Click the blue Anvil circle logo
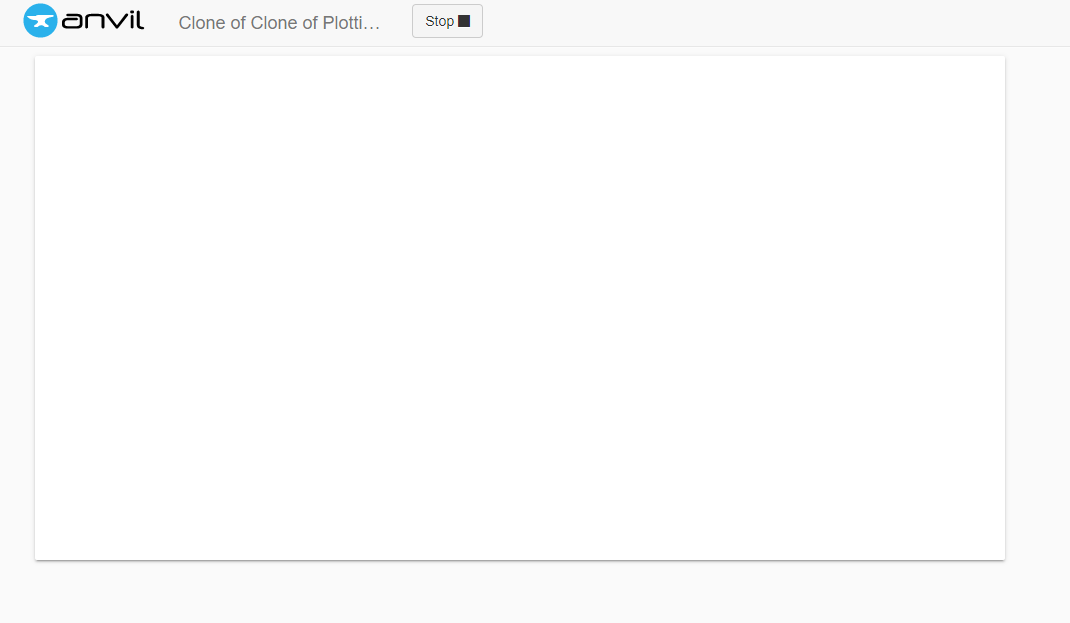1070x623 pixels. pyautogui.click(x=40, y=20)
